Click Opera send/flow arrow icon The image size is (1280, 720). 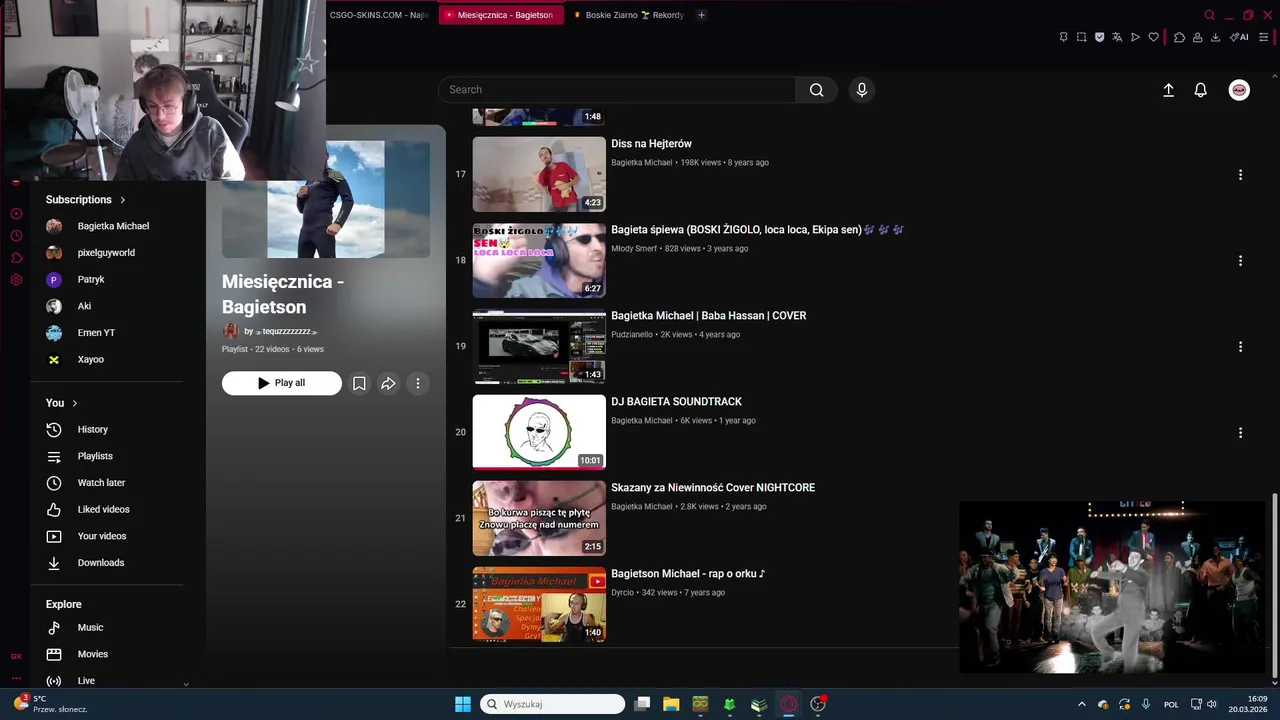[1135, 37]
